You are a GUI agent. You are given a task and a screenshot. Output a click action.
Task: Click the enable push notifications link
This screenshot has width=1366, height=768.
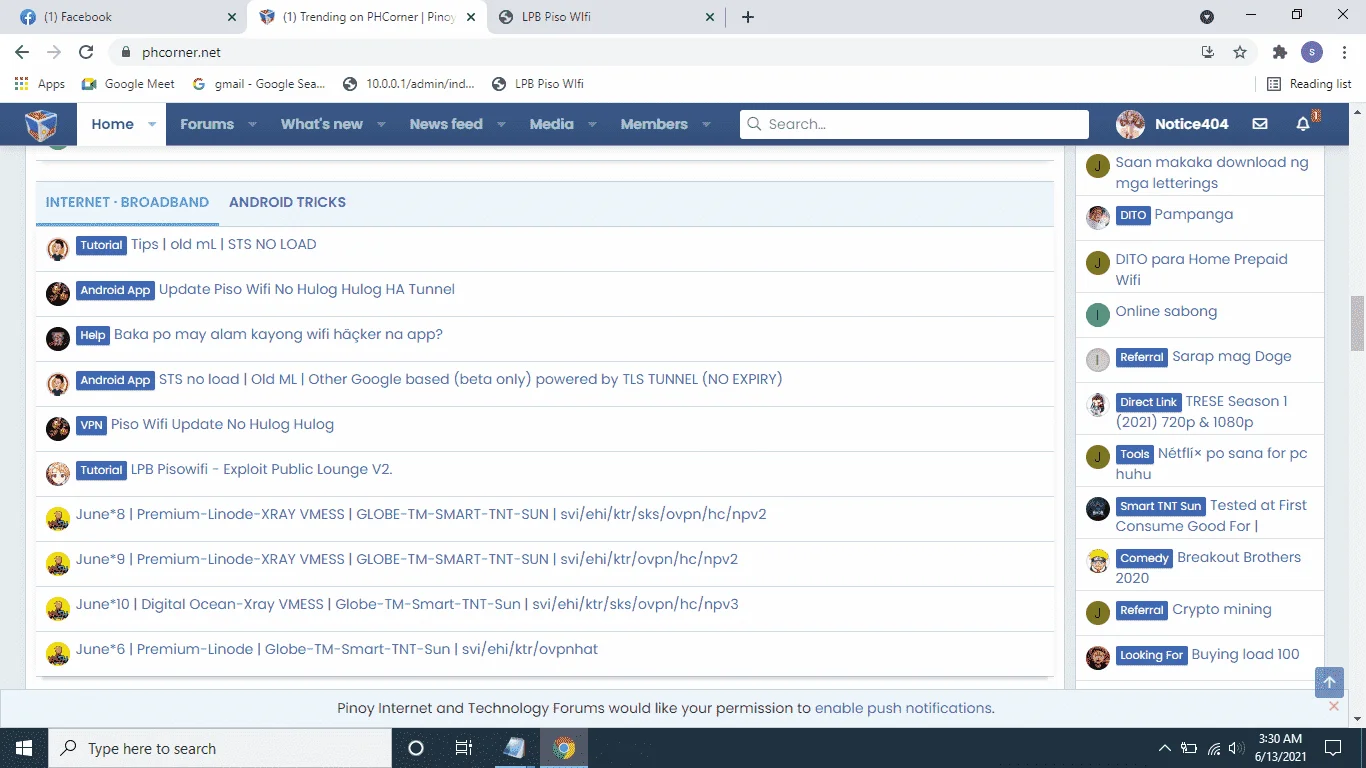(903, 708)
